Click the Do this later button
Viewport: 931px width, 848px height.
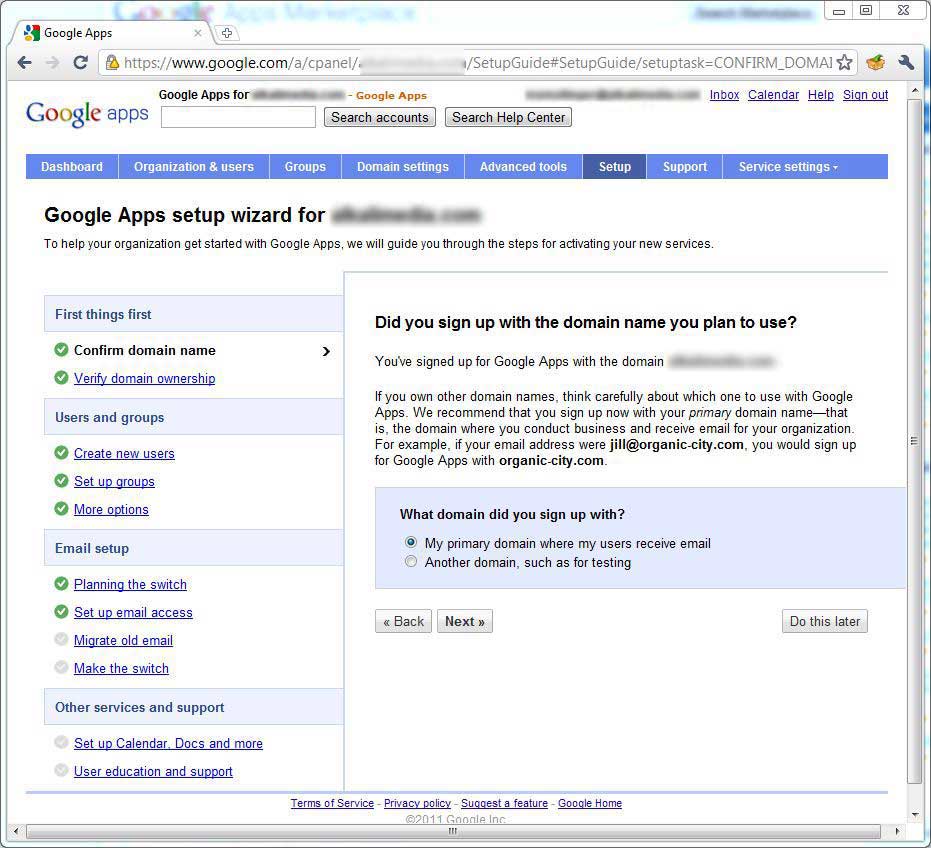point(825,621)
